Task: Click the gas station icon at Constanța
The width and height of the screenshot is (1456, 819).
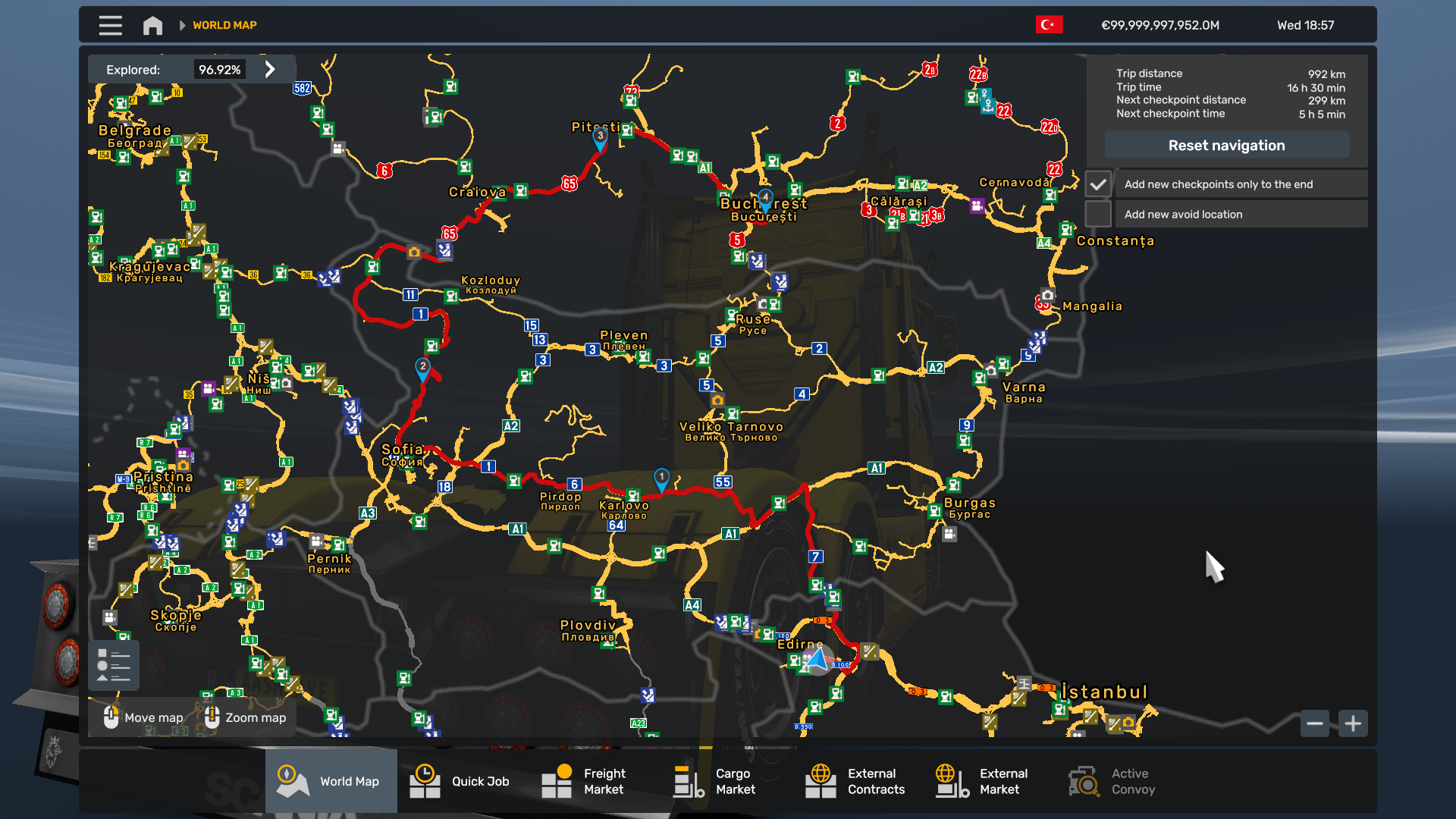Action: [x=1066, y=230]
